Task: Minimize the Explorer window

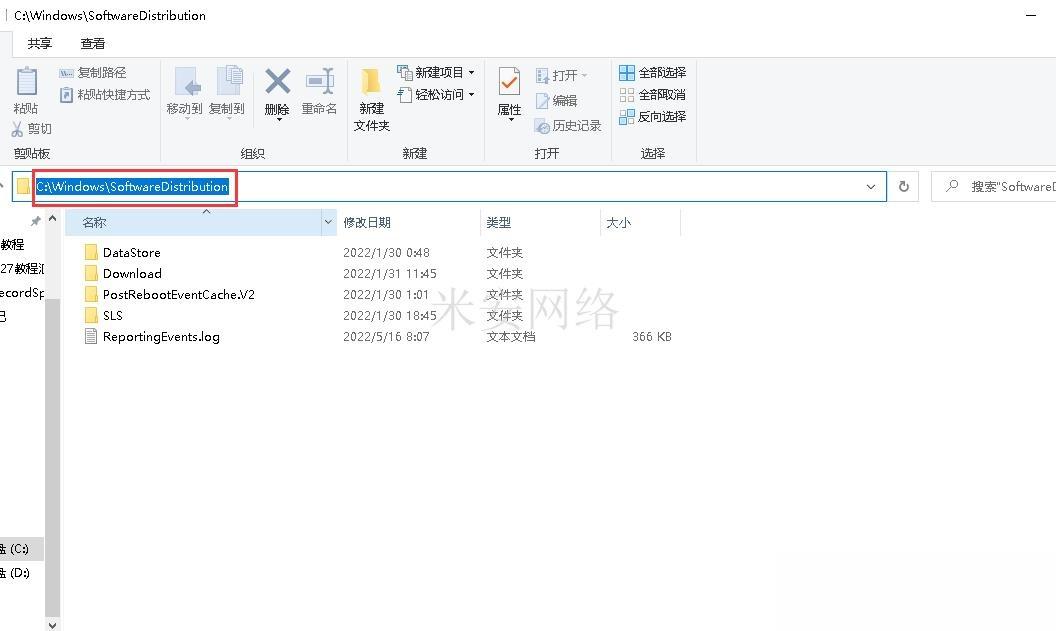Action: pyautogui.click(x=1031, y=15)
